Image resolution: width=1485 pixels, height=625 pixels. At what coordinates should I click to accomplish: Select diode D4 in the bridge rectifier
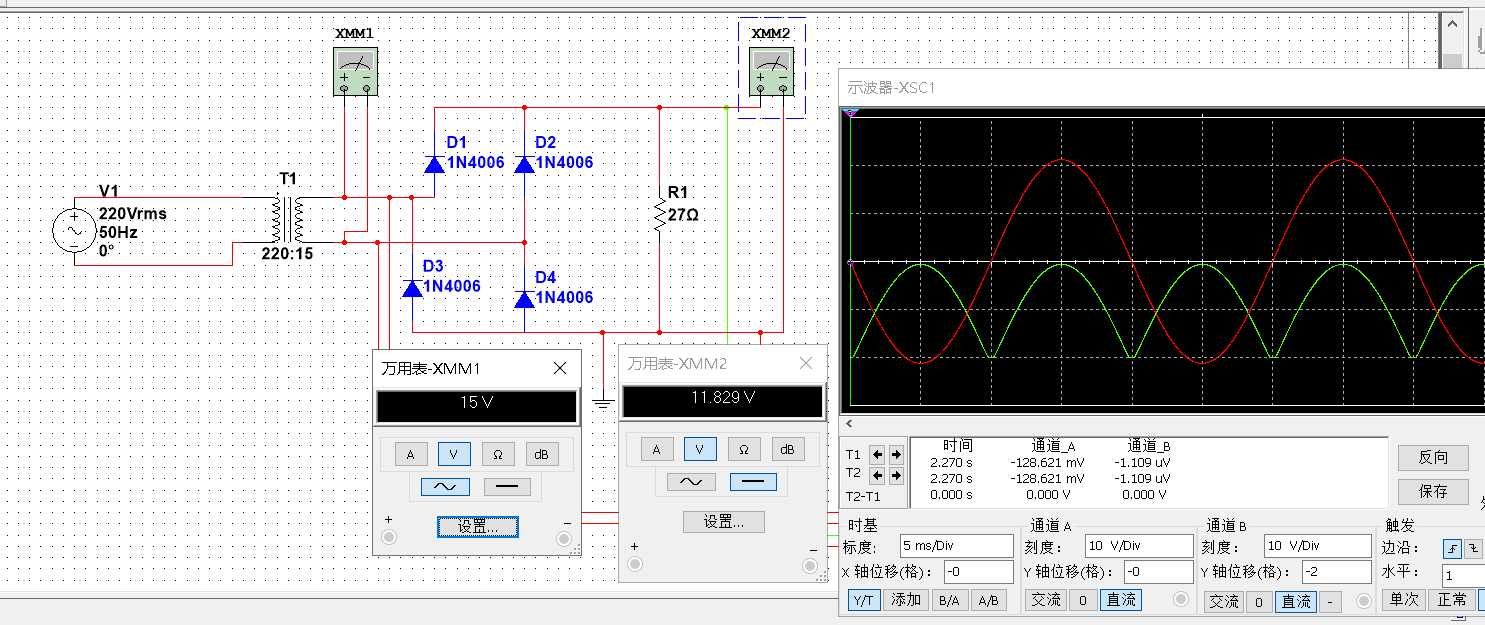[x=524, y=298]
